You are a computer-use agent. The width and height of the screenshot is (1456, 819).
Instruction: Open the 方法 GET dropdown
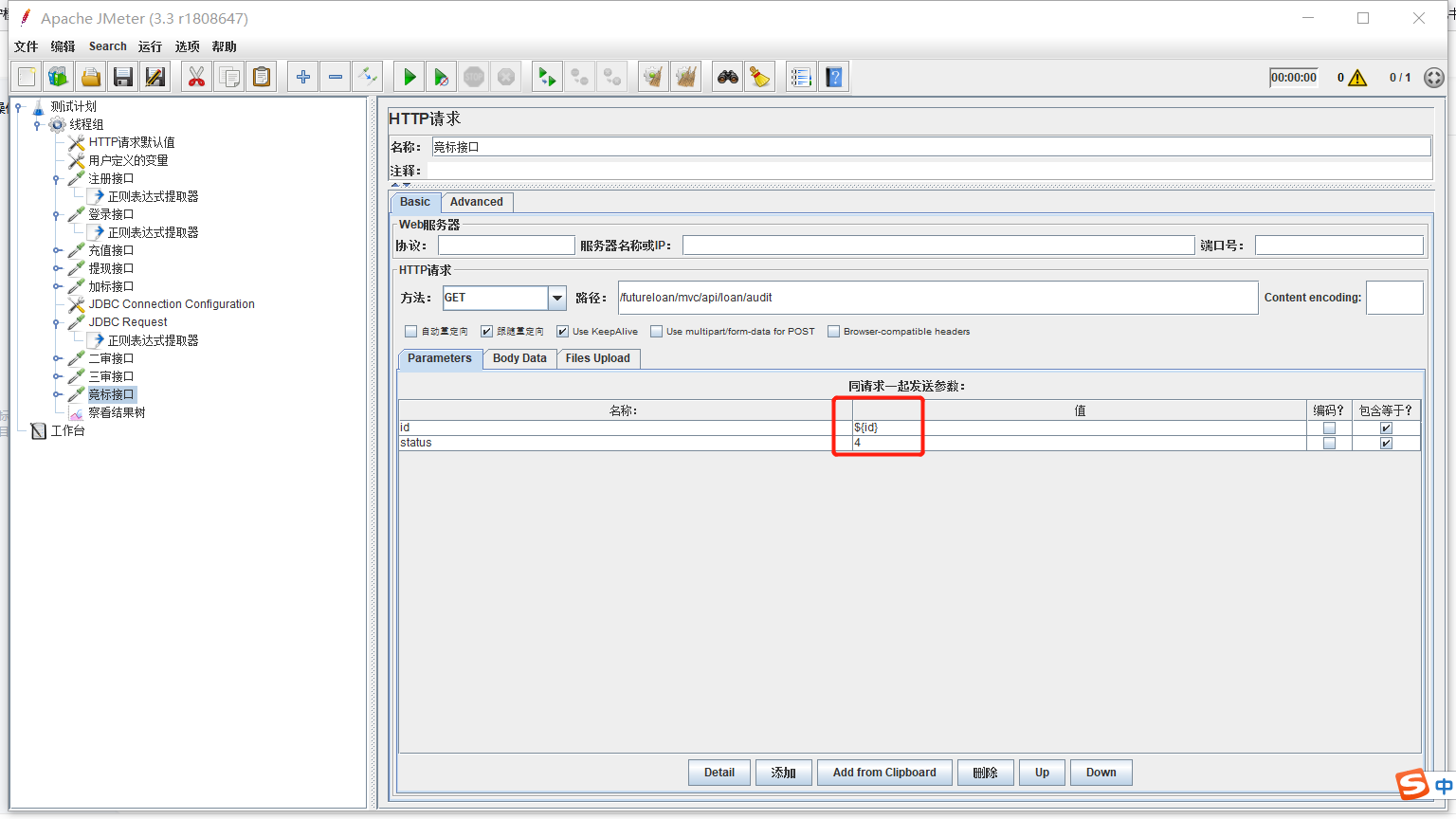pos(557,298)
